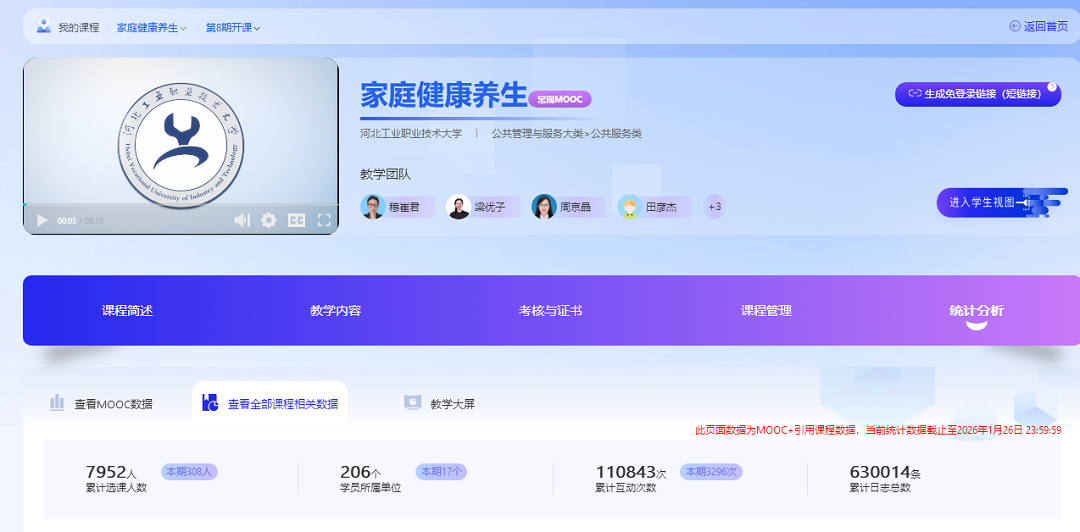1080x532 pixels.
Task: Play the course intro video
Action: tap(42, 221)
